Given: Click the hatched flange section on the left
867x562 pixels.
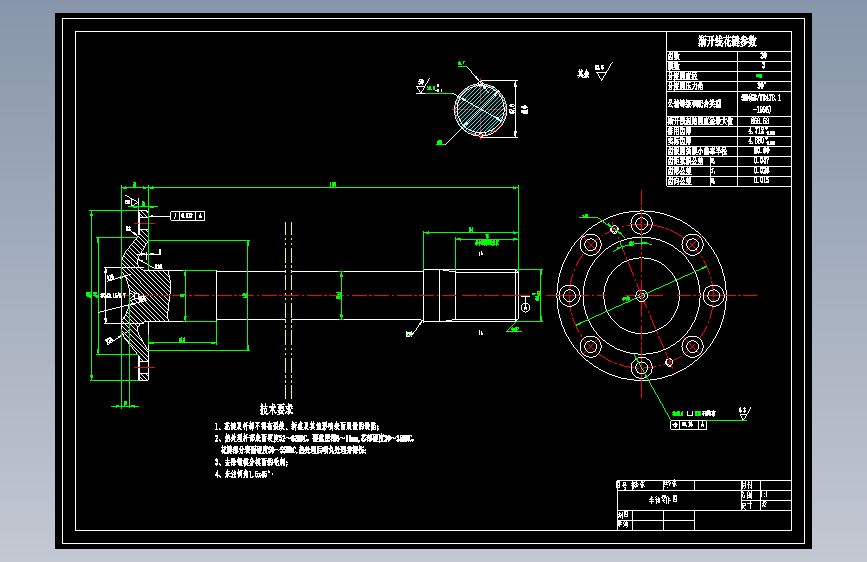Looking at the screenshot, I should (145, 295).
